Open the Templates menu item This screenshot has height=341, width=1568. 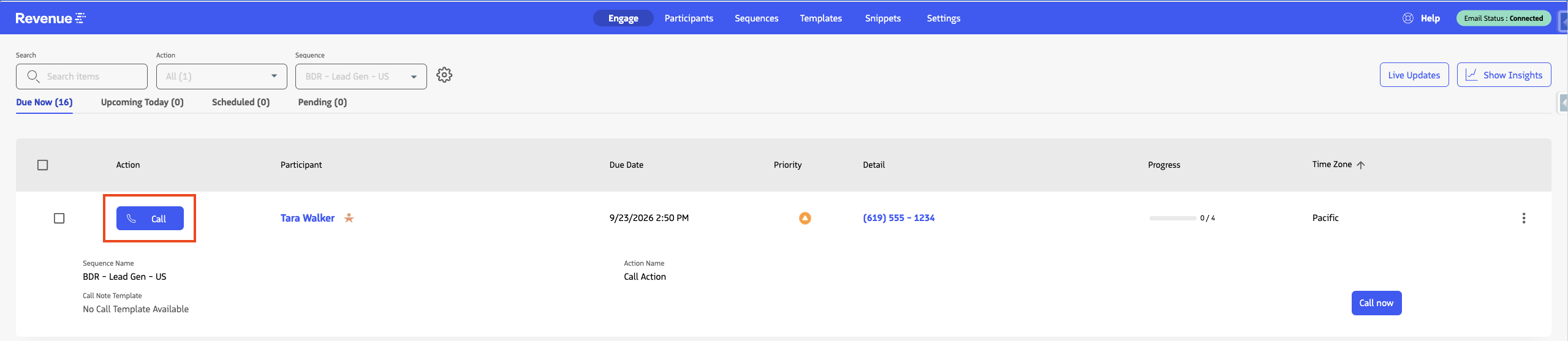[x=820, y=18]
